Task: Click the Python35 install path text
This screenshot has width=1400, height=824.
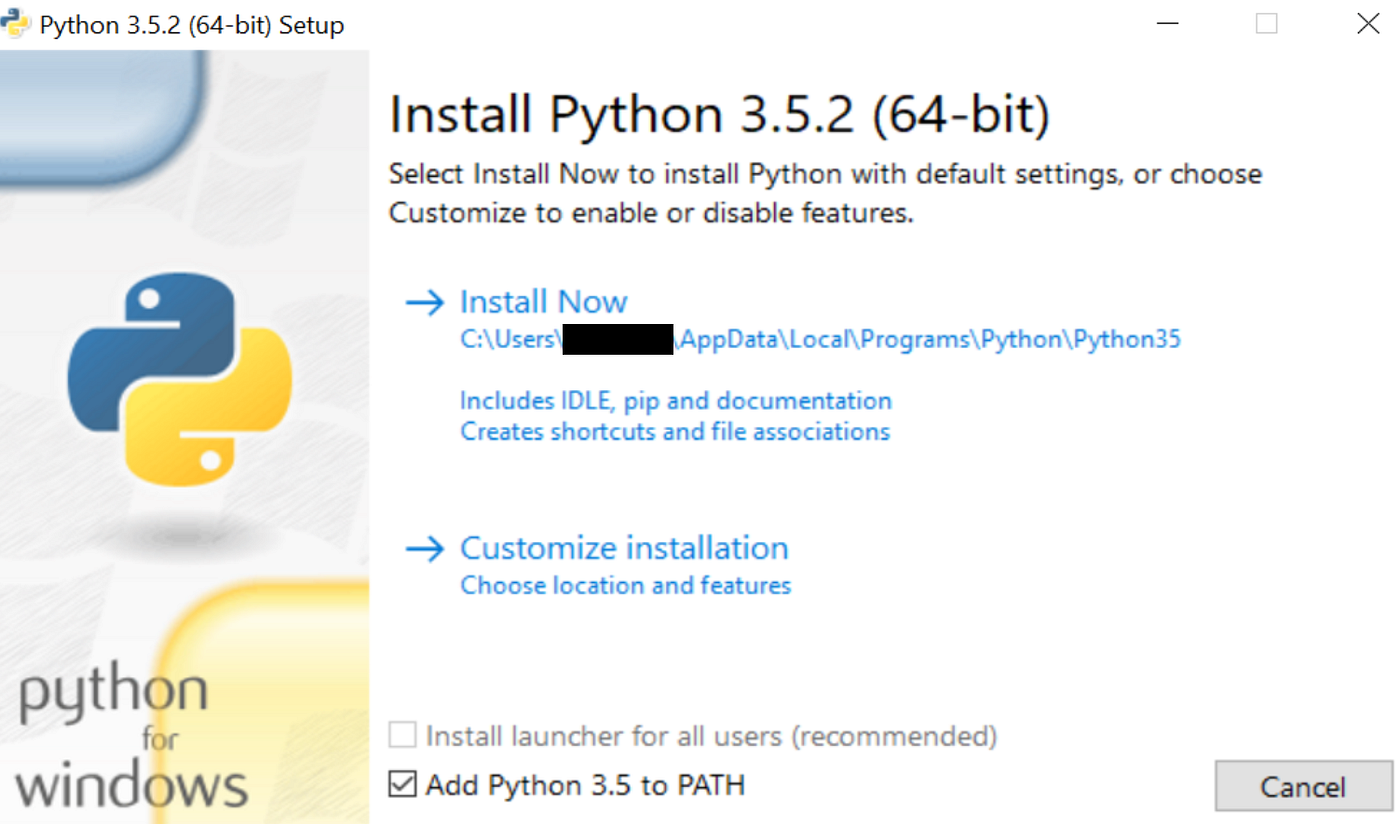Action: (820, 339)
